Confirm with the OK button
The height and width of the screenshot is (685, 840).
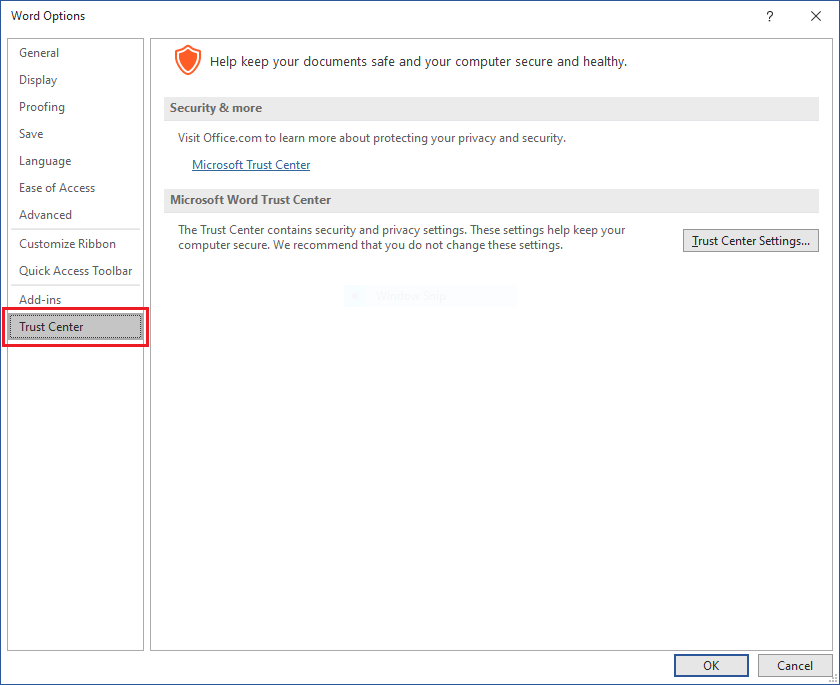[x=711, y=665]
